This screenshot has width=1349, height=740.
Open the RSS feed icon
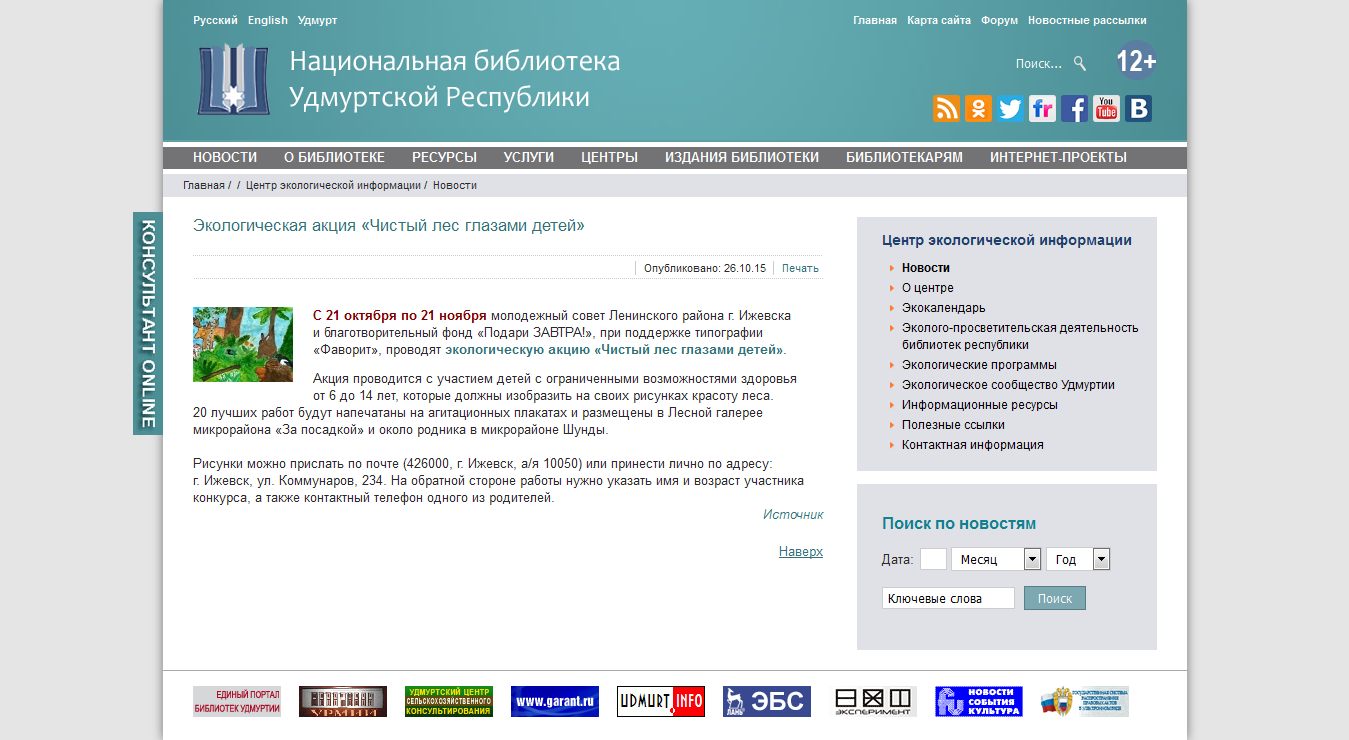pos(946,109)
